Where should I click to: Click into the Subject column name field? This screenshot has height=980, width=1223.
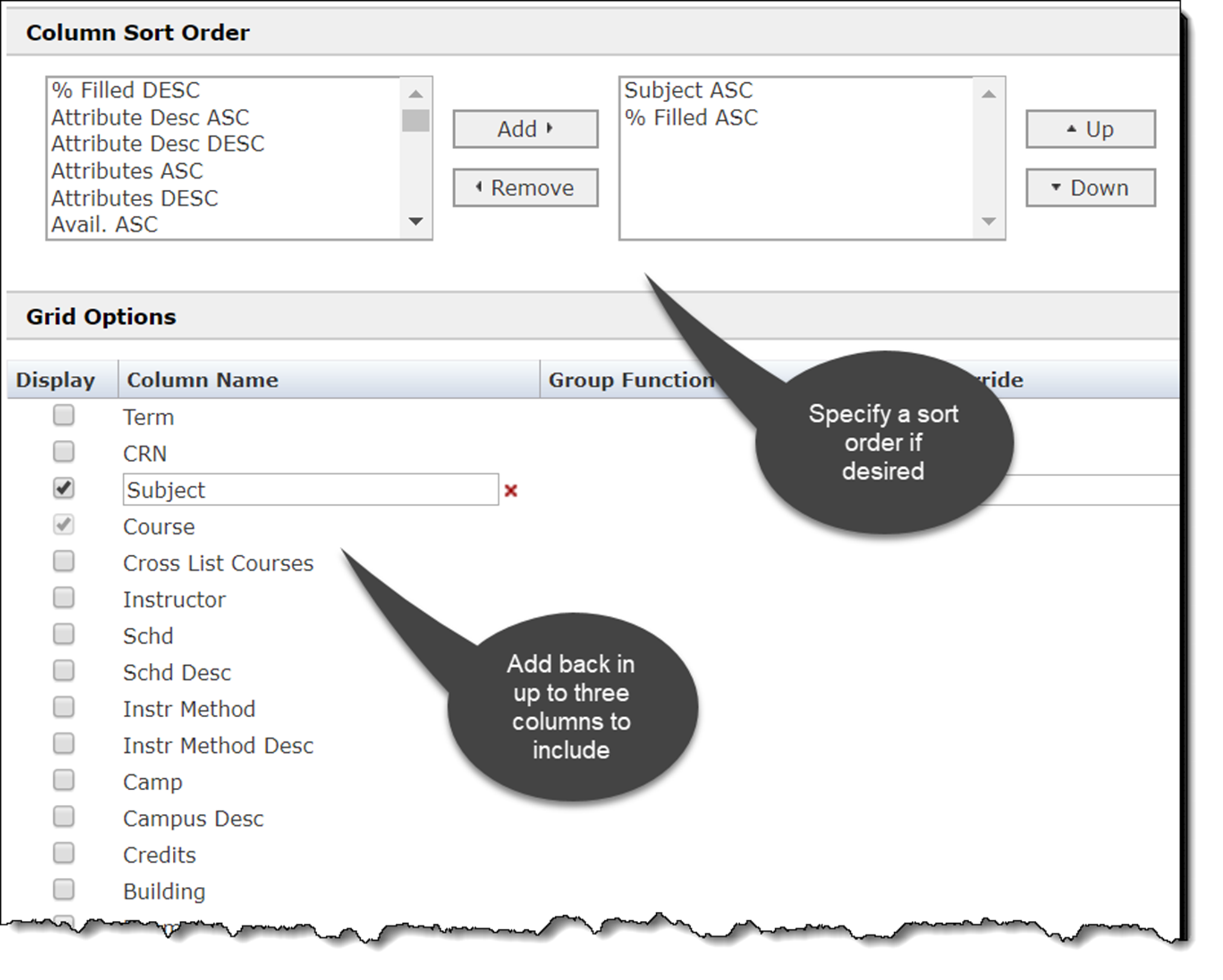(x=310, y=490)
